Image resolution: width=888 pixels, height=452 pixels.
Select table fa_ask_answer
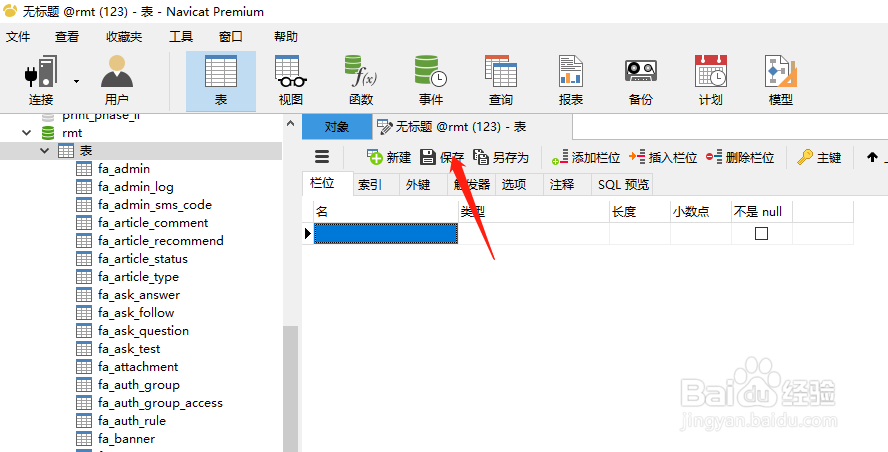coord(139,295)
